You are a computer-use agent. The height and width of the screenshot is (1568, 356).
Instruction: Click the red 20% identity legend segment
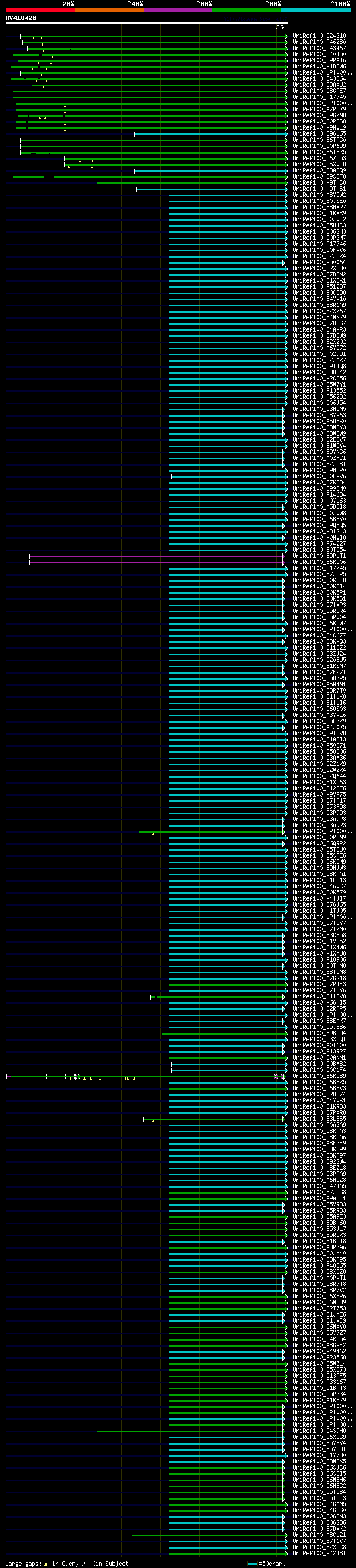pos(39,10)
